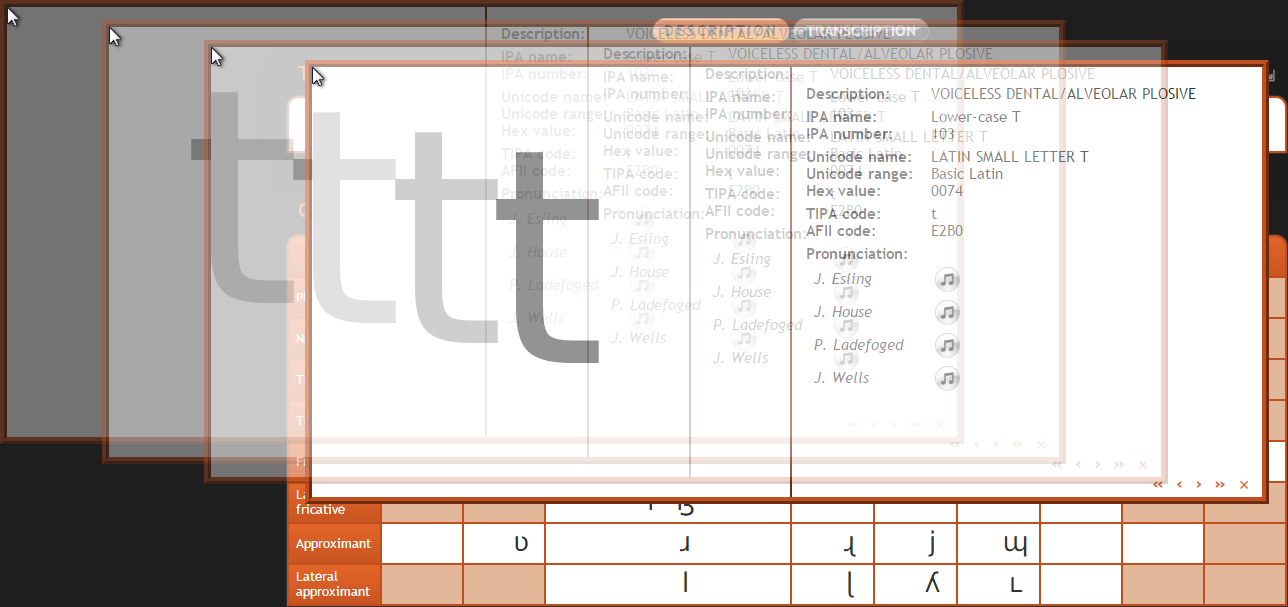Jump to first symbol with double-left arrow
Screen dimensions: 1288x607
click(1158, 485)
